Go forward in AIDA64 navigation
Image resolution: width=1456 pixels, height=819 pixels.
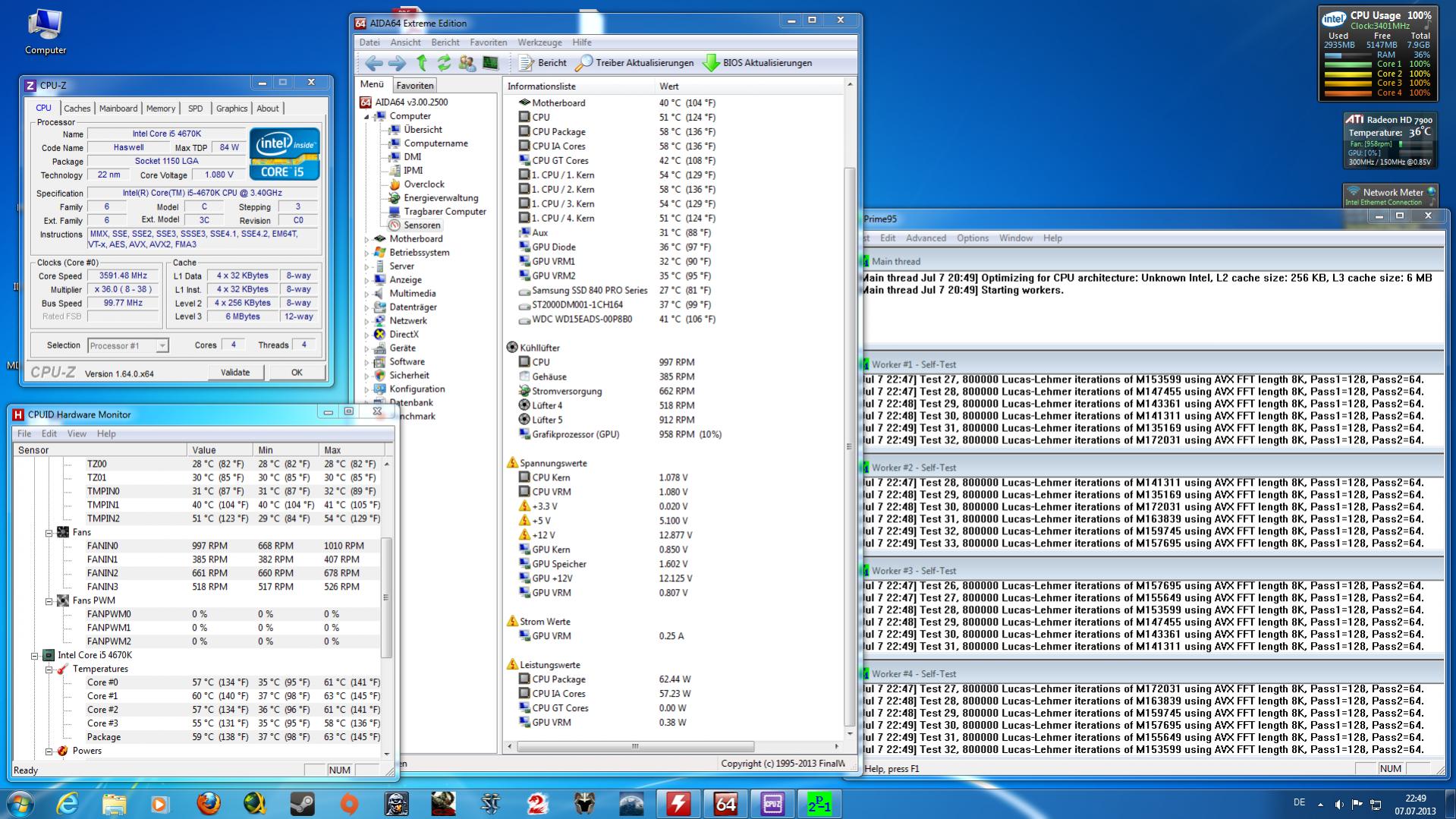[397, 63]
